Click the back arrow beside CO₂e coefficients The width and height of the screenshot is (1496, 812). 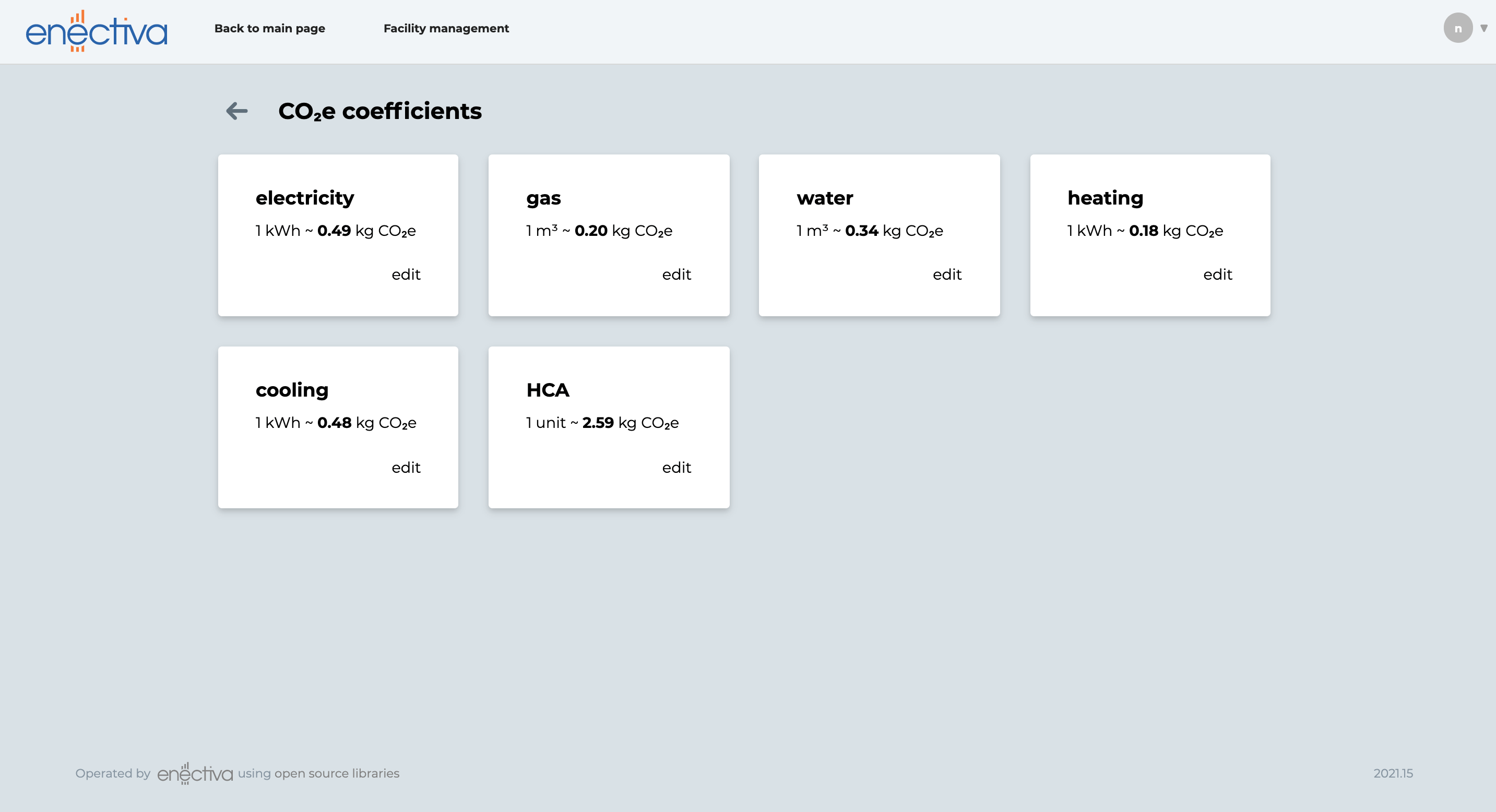[237, 111]
